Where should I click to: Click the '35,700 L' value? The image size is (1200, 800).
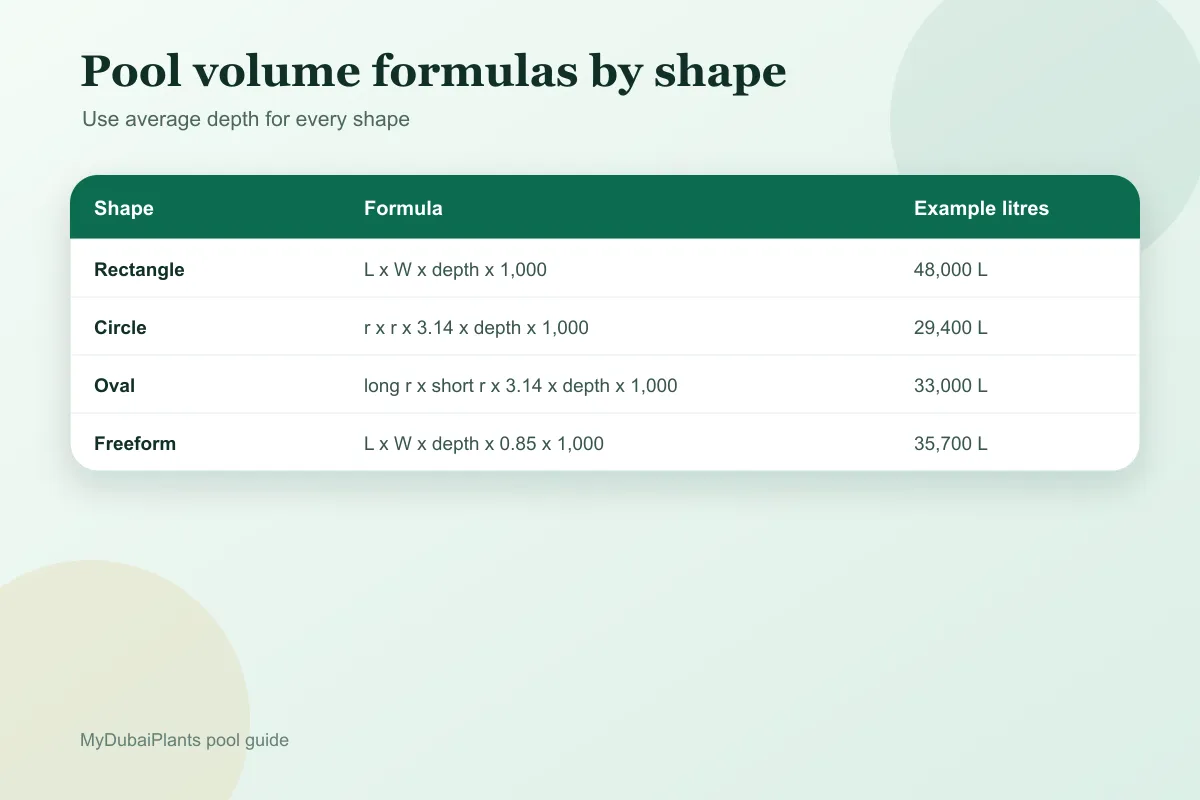pos(951,443)
